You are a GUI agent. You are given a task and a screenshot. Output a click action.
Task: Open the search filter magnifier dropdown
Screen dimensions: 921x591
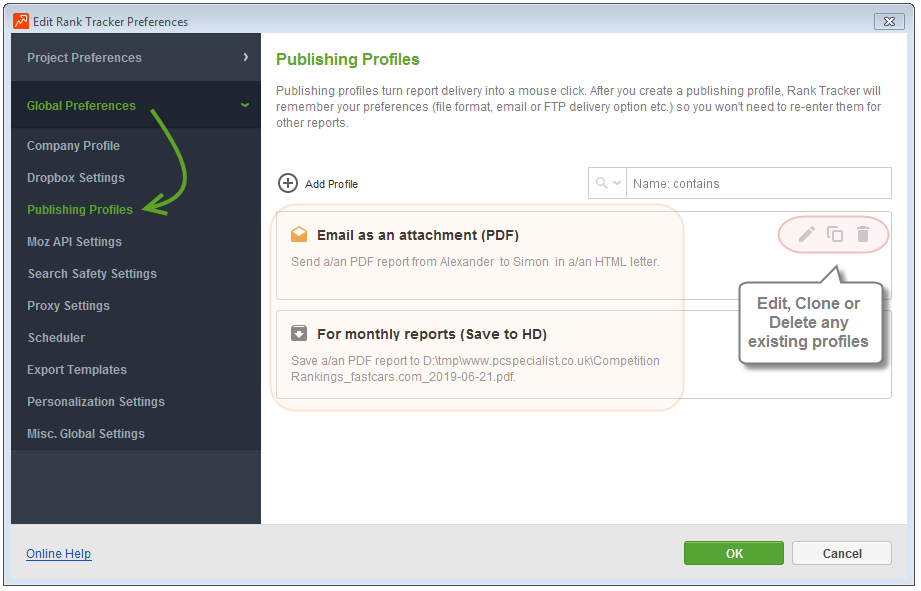tap(607, 183)
